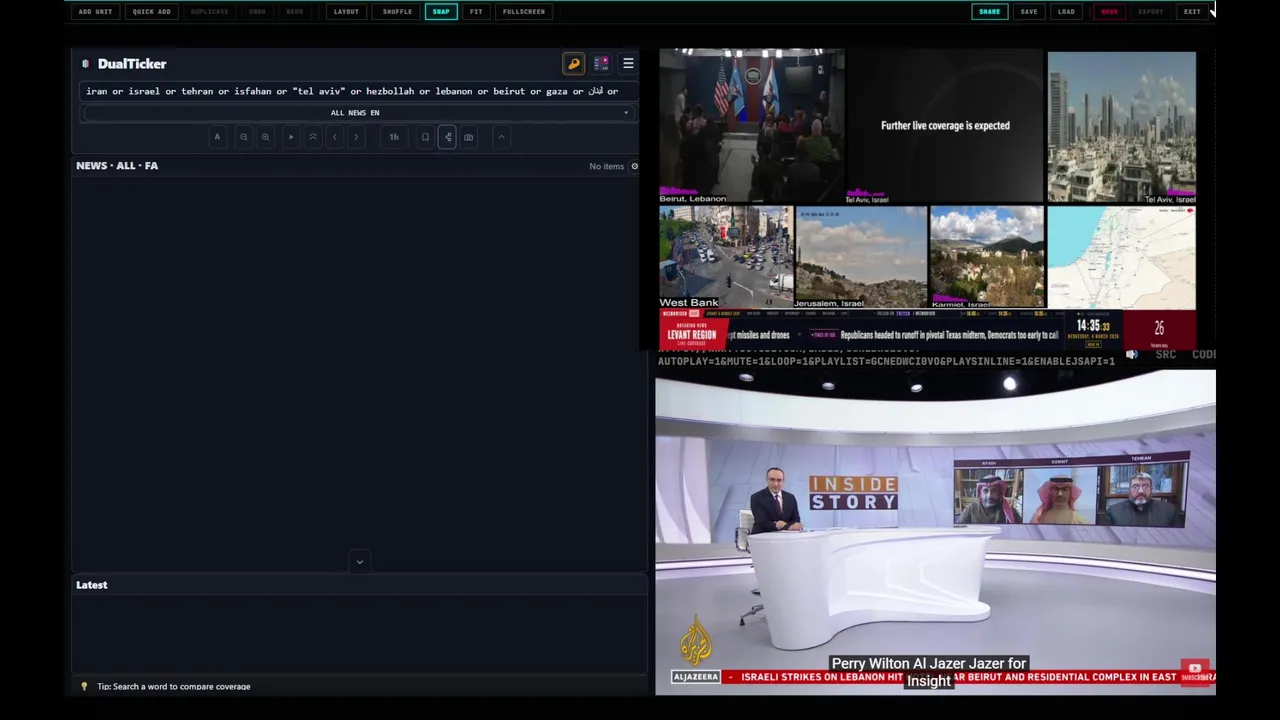
Task: Click the 'NEWS · ALL · FA' heading
Action: pyautogui.click(x=117, y=166)
